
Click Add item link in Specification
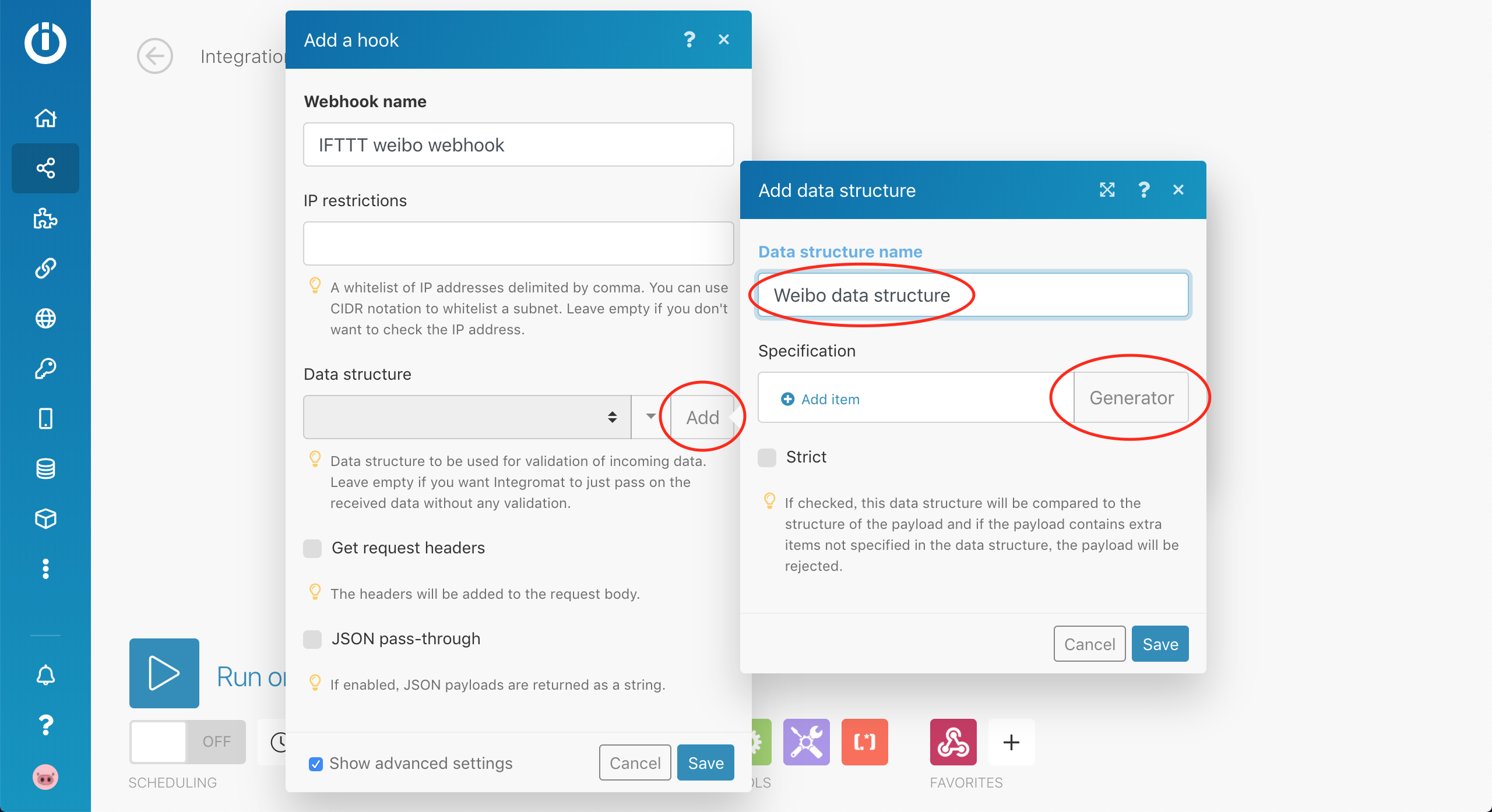tap(821, 399)
